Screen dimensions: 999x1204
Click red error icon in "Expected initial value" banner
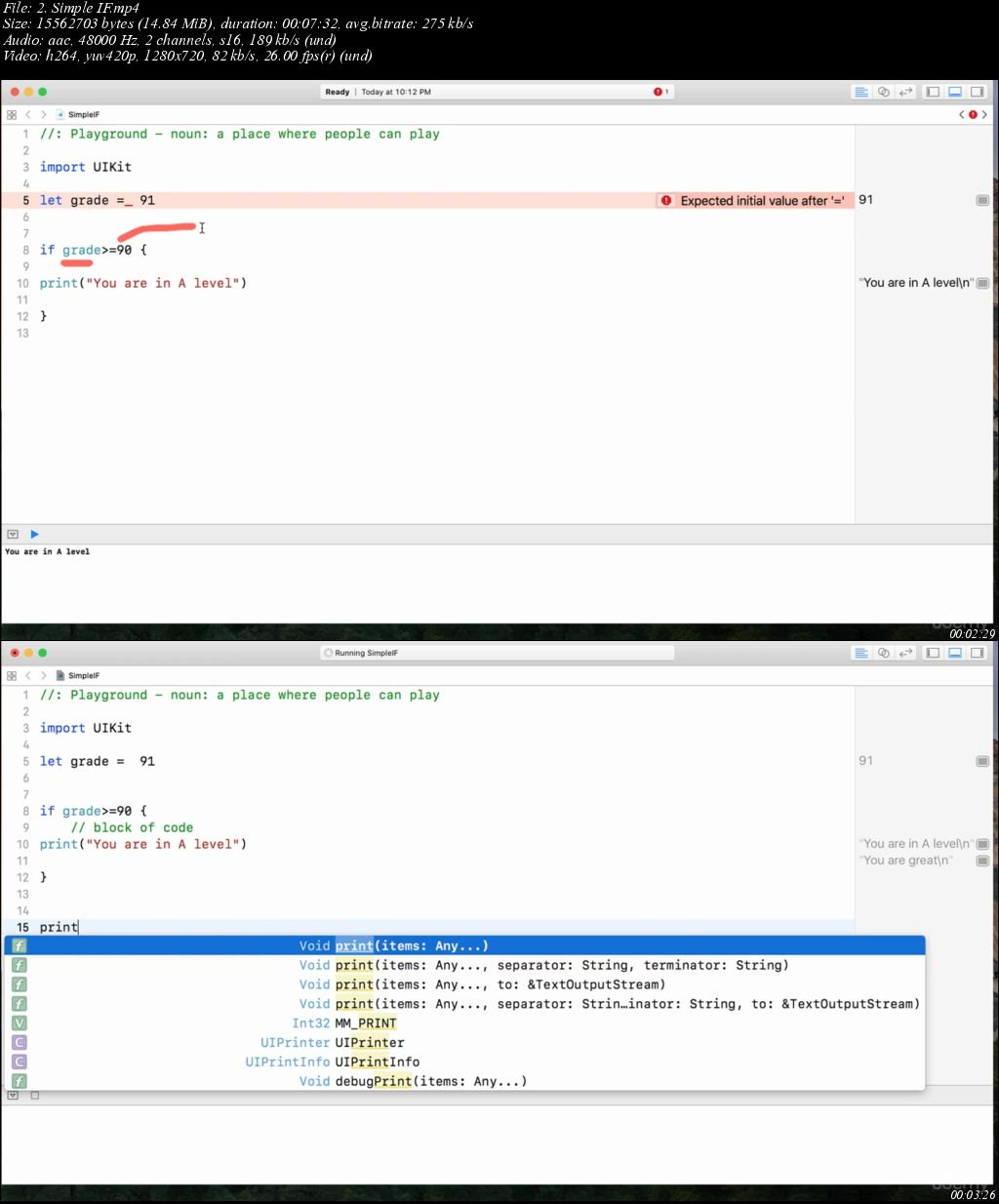[666, 200]
